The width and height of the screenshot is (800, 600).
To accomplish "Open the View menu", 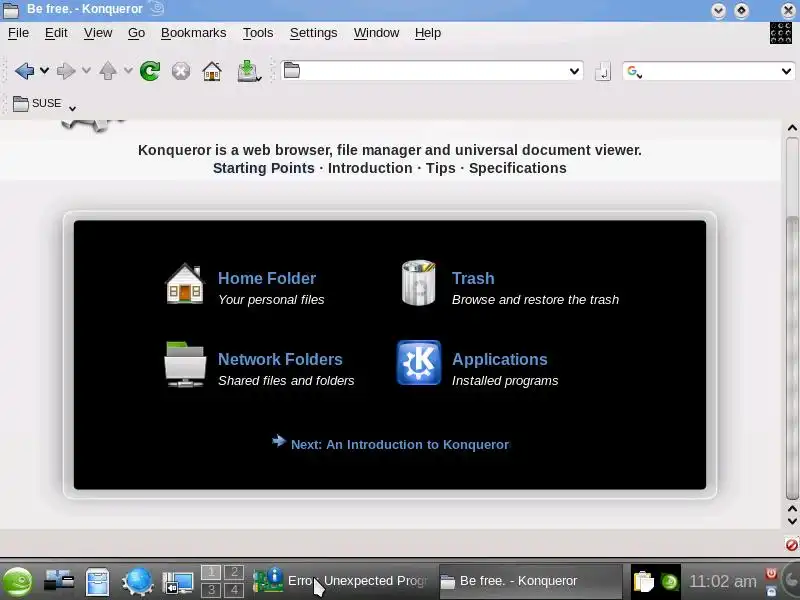I will click(98, 33).
